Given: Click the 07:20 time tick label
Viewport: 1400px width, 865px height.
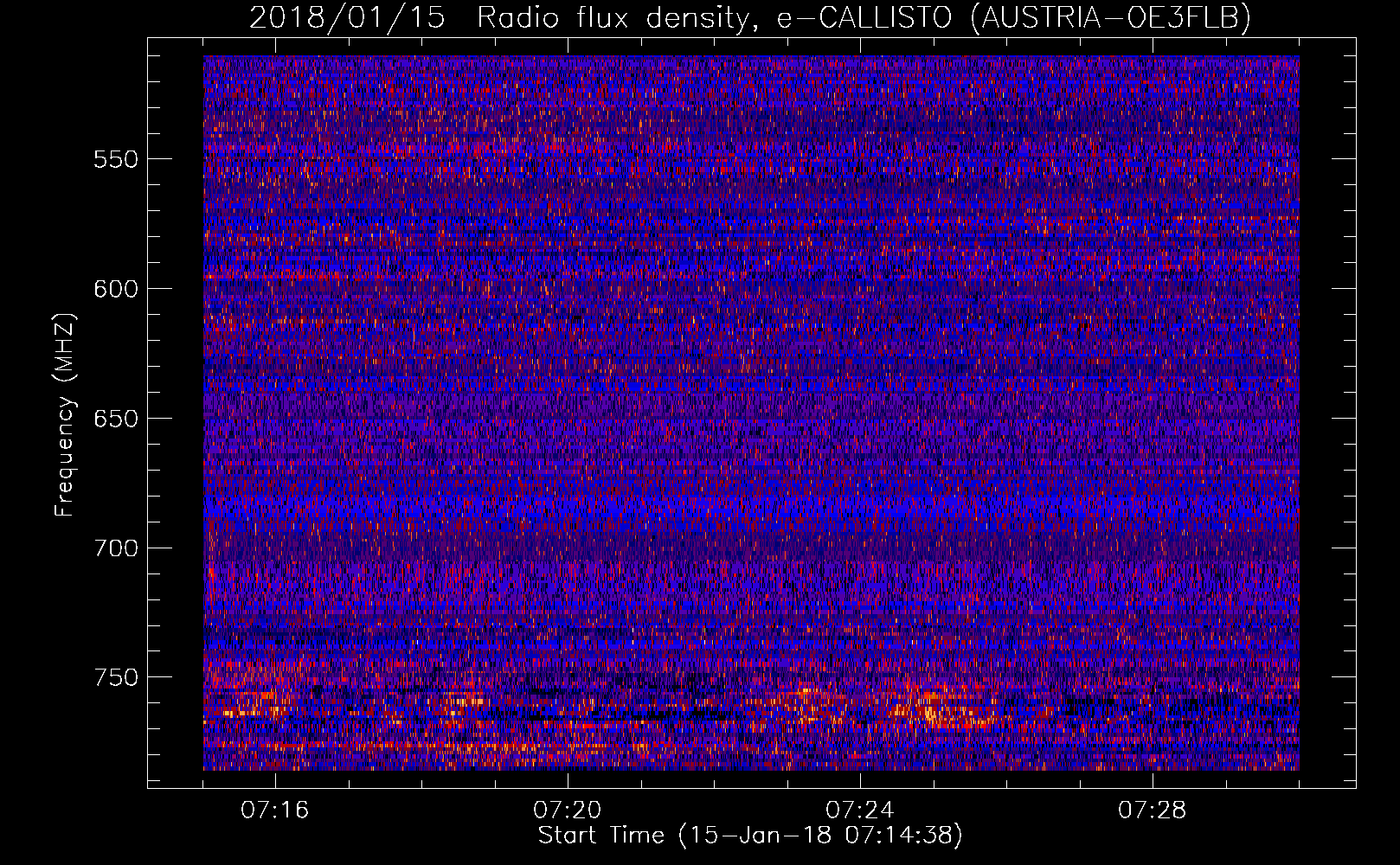Looking at the screenshot, I should point(568,811).
